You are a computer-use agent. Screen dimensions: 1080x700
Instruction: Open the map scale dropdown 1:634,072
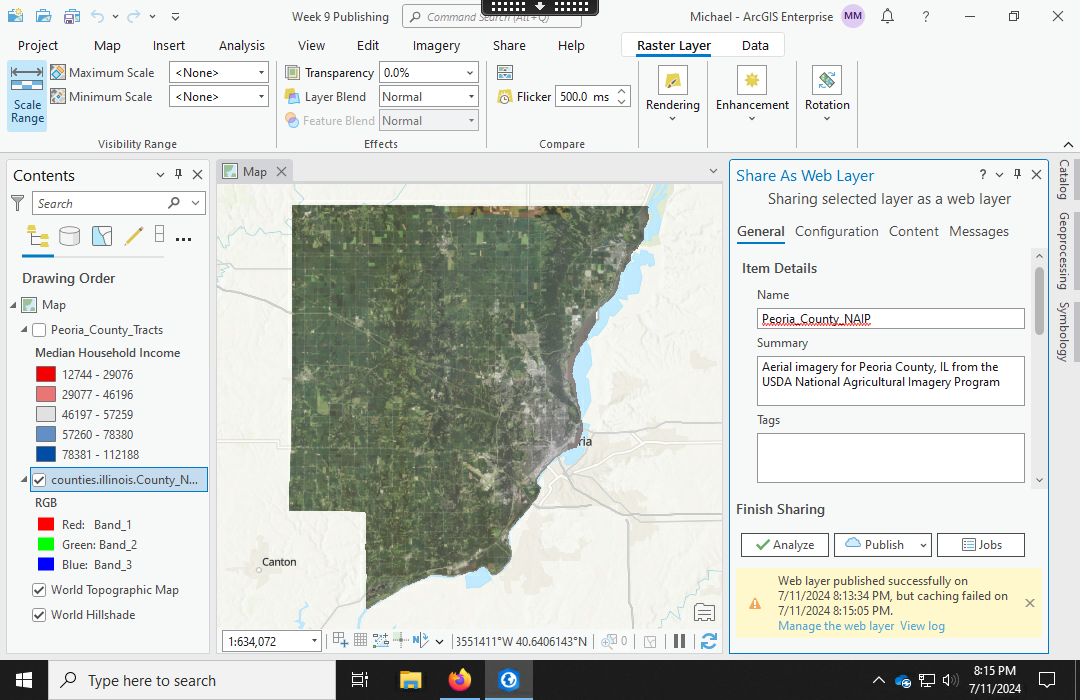tap(314, 641)
